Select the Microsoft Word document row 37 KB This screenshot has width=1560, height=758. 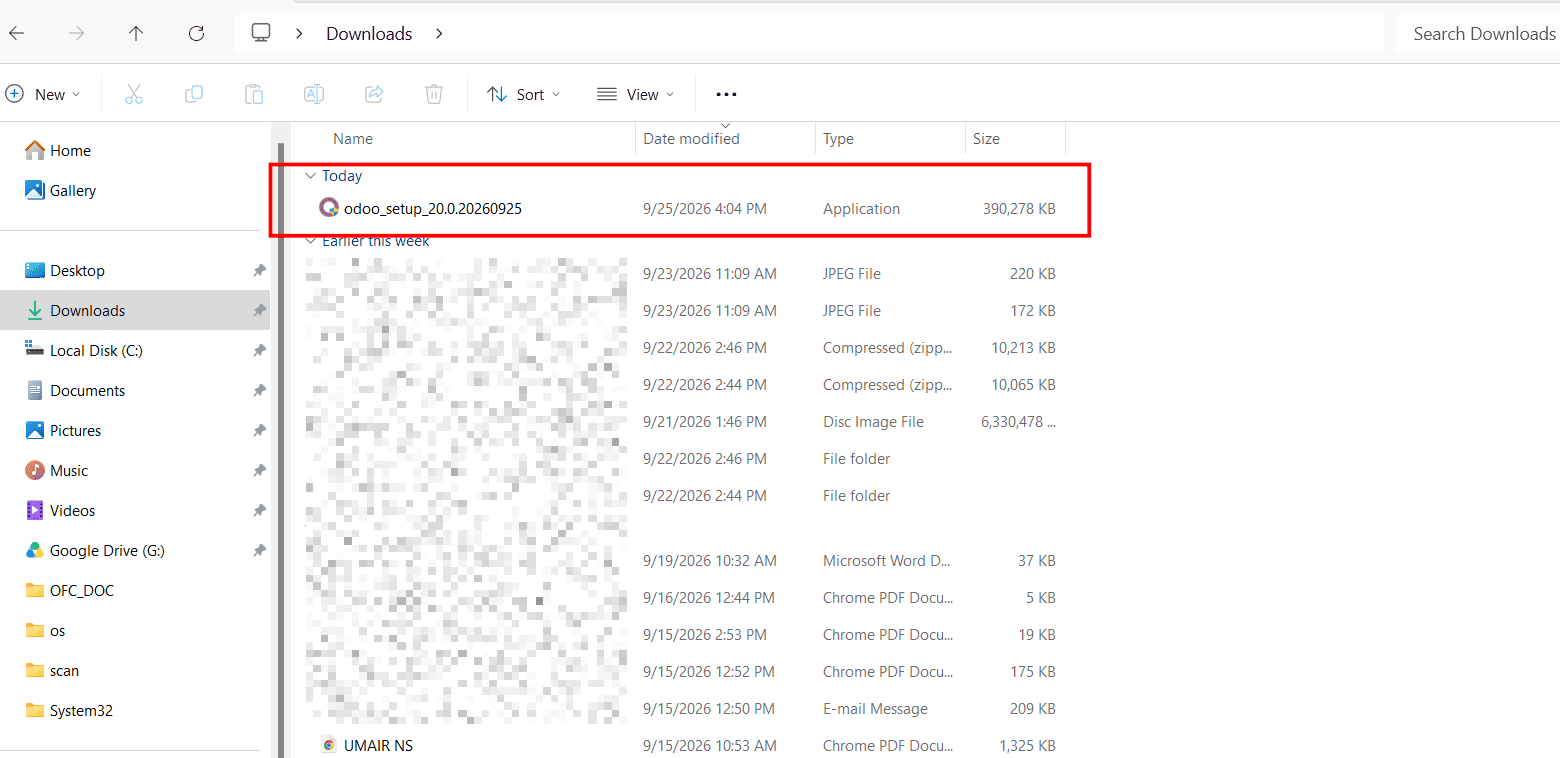[x=683, y=561]
